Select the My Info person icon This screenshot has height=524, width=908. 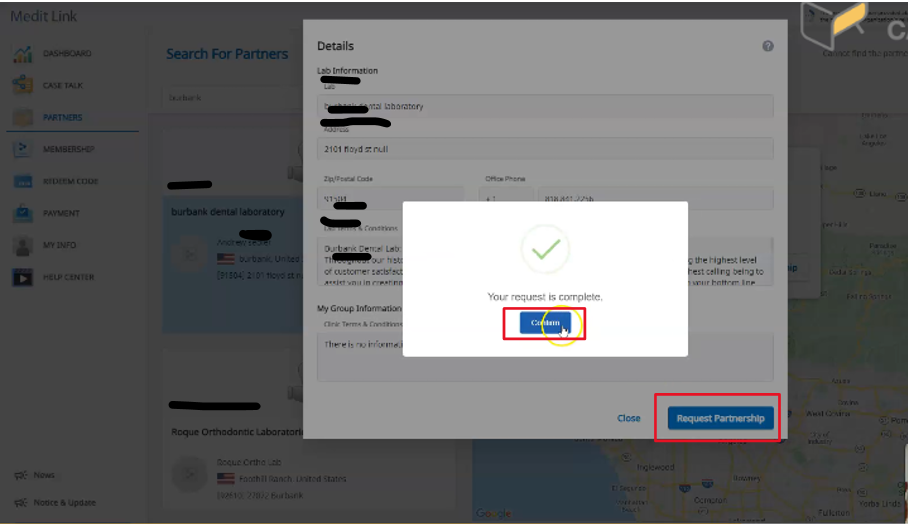tap(23, 245)
